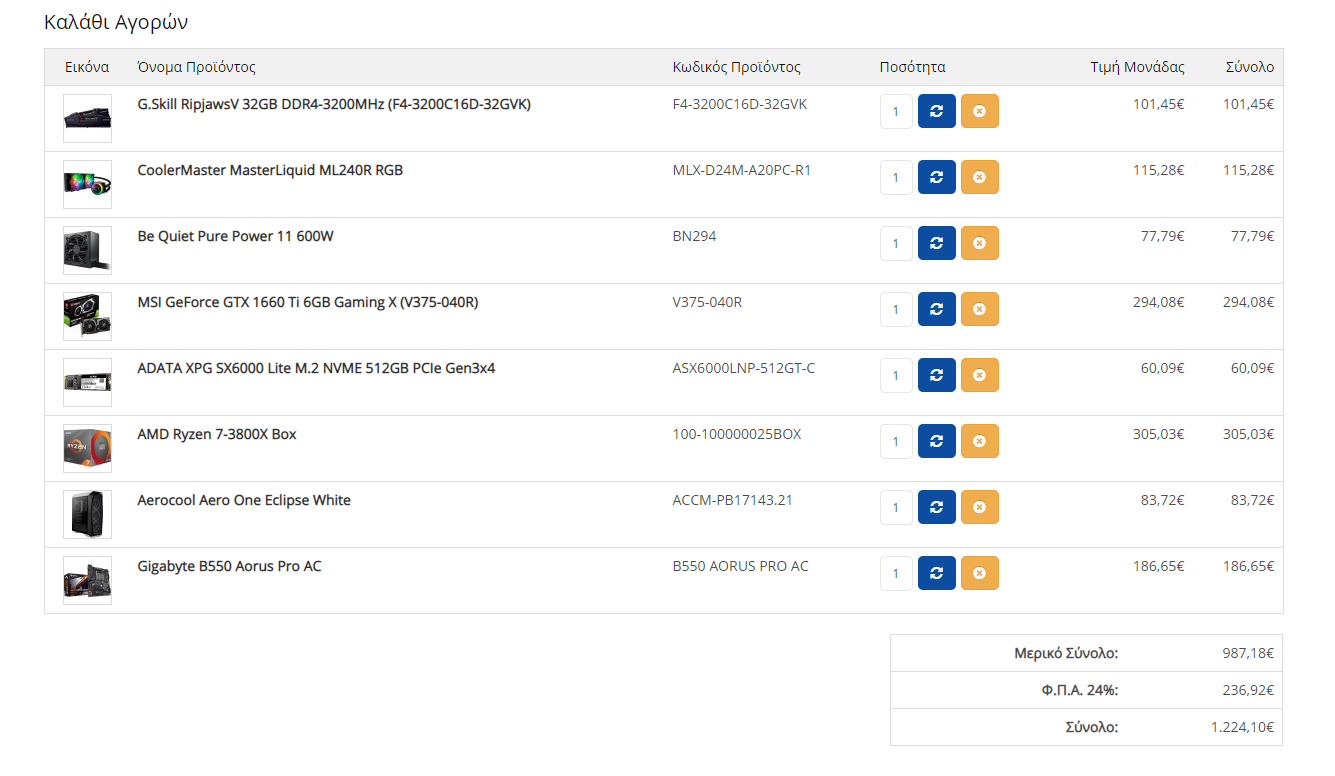The height and width of the screenshot is (776, 1335).
Task: Update quantity for Aerocool Aero One Eclipse White
Action: [937, 507]
